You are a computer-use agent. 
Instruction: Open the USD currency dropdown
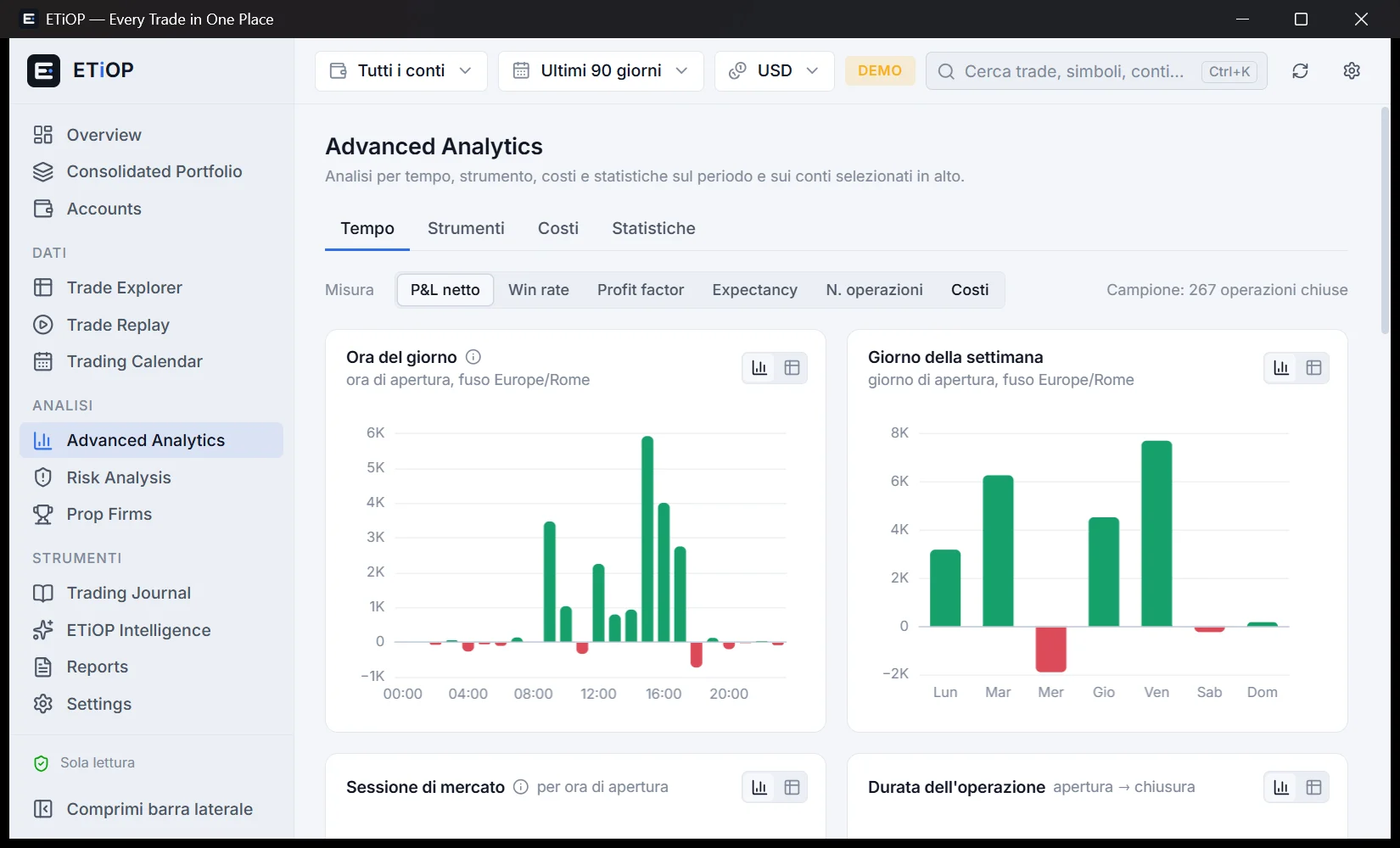coord(775,71)
